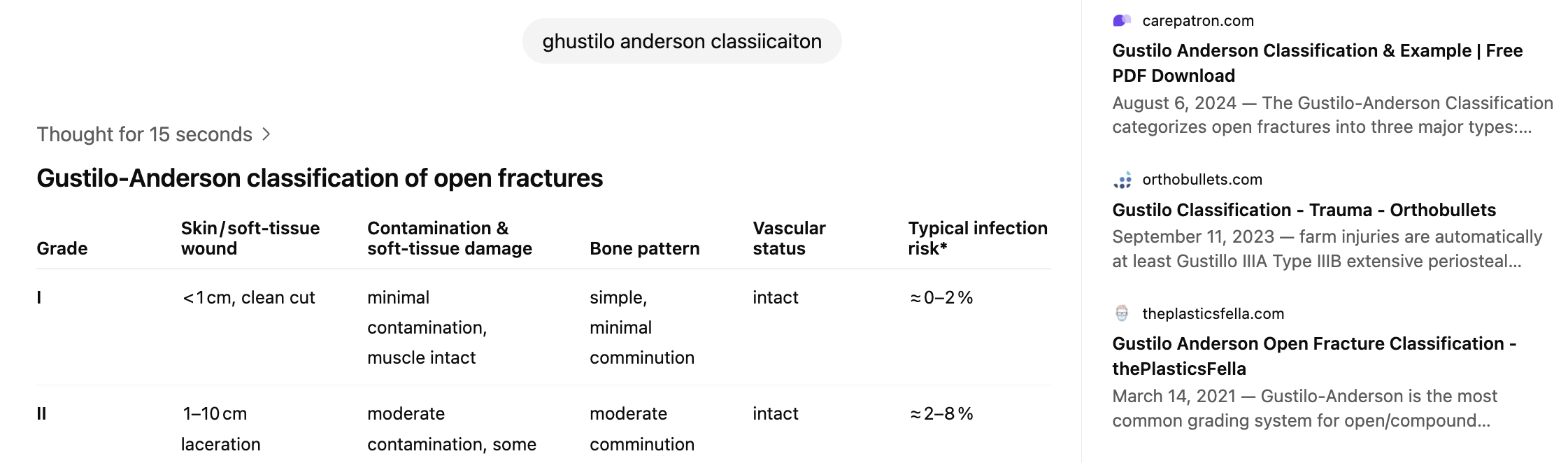Click the Vascular status column header
This screenshot has width=1568, height=463.
789,238
